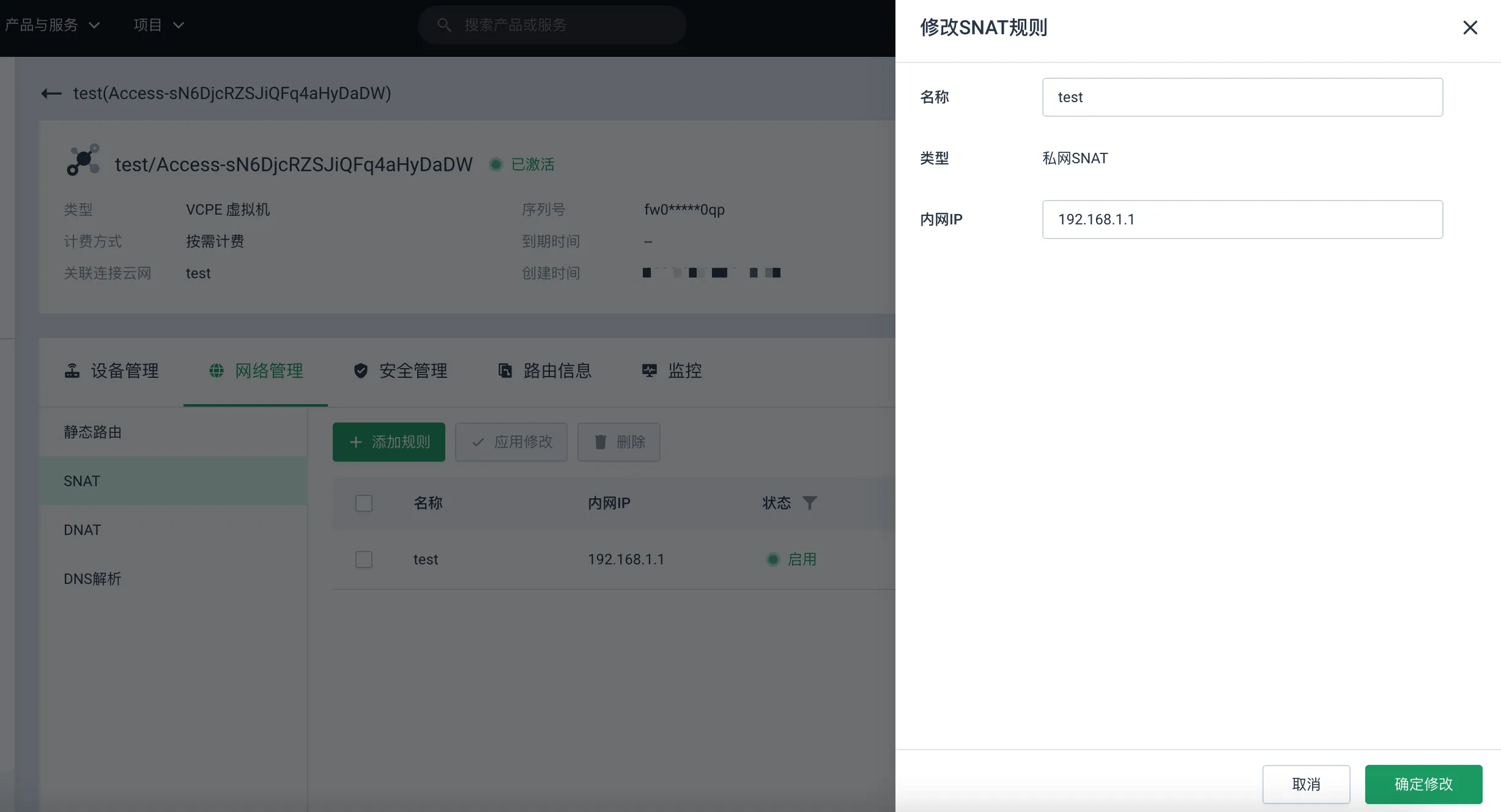Click the 删除 button
The width and height of the screenshot is (1501, 812).
[x=619, y=442]
